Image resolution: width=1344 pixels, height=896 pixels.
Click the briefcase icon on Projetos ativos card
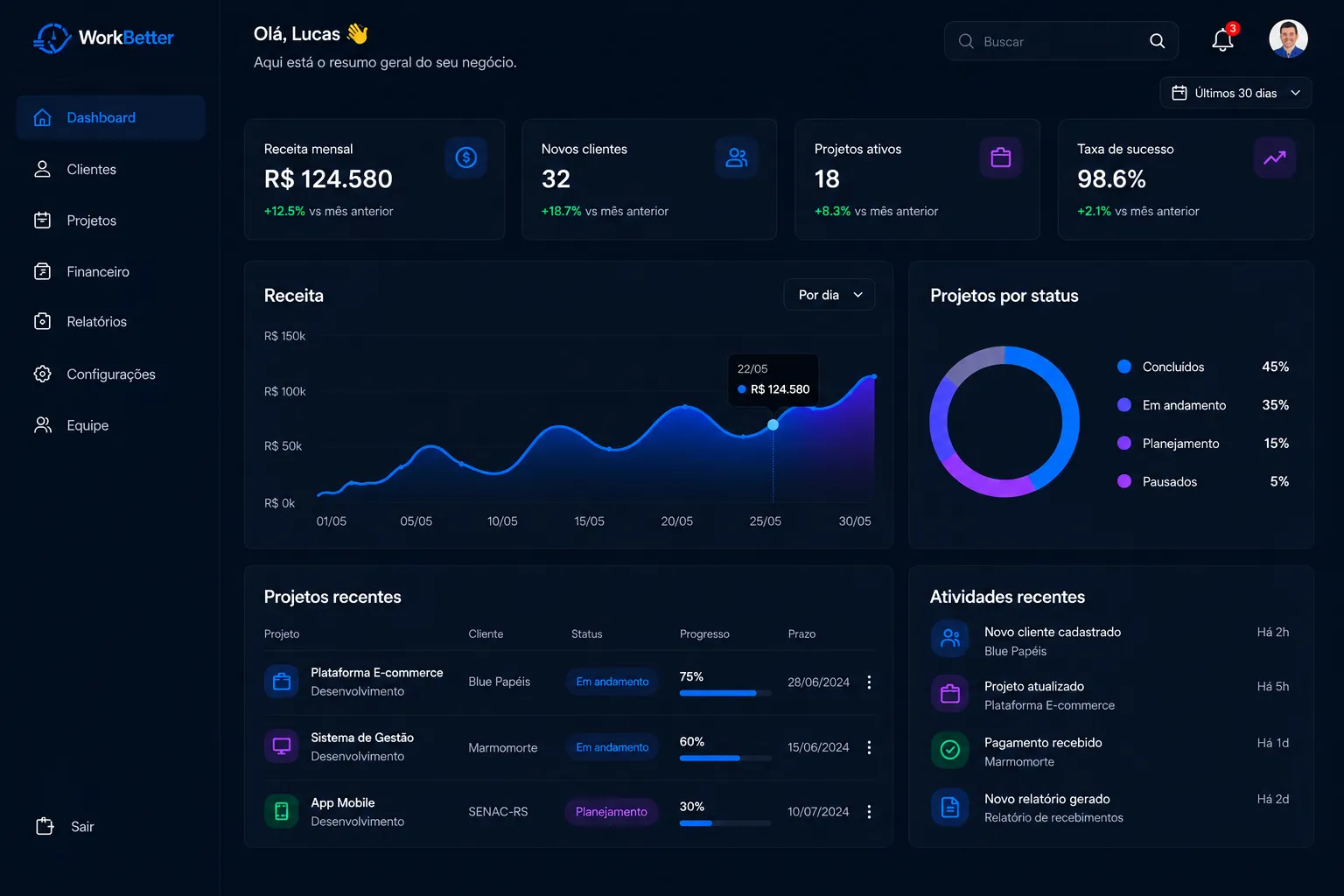point(1001,157)
